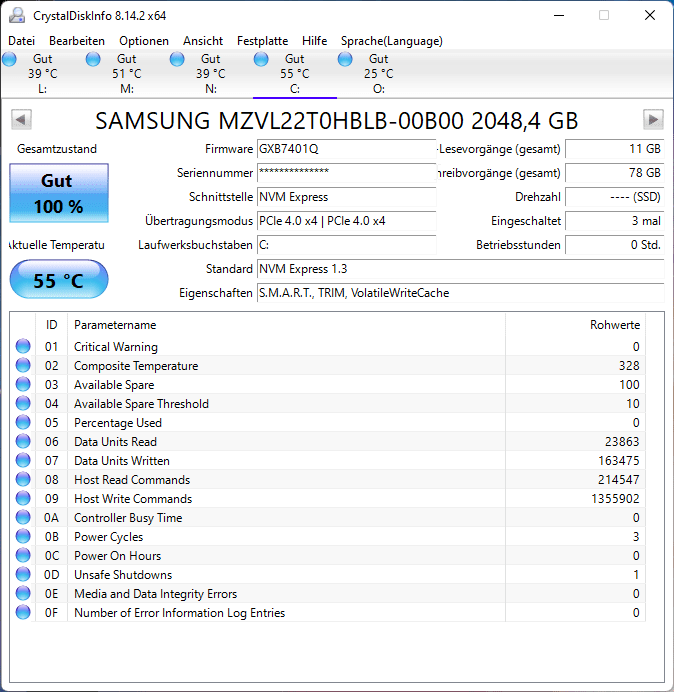Click the Drehzahl value ---- (SSD)
674x692 pixels.
pos(614,197)
